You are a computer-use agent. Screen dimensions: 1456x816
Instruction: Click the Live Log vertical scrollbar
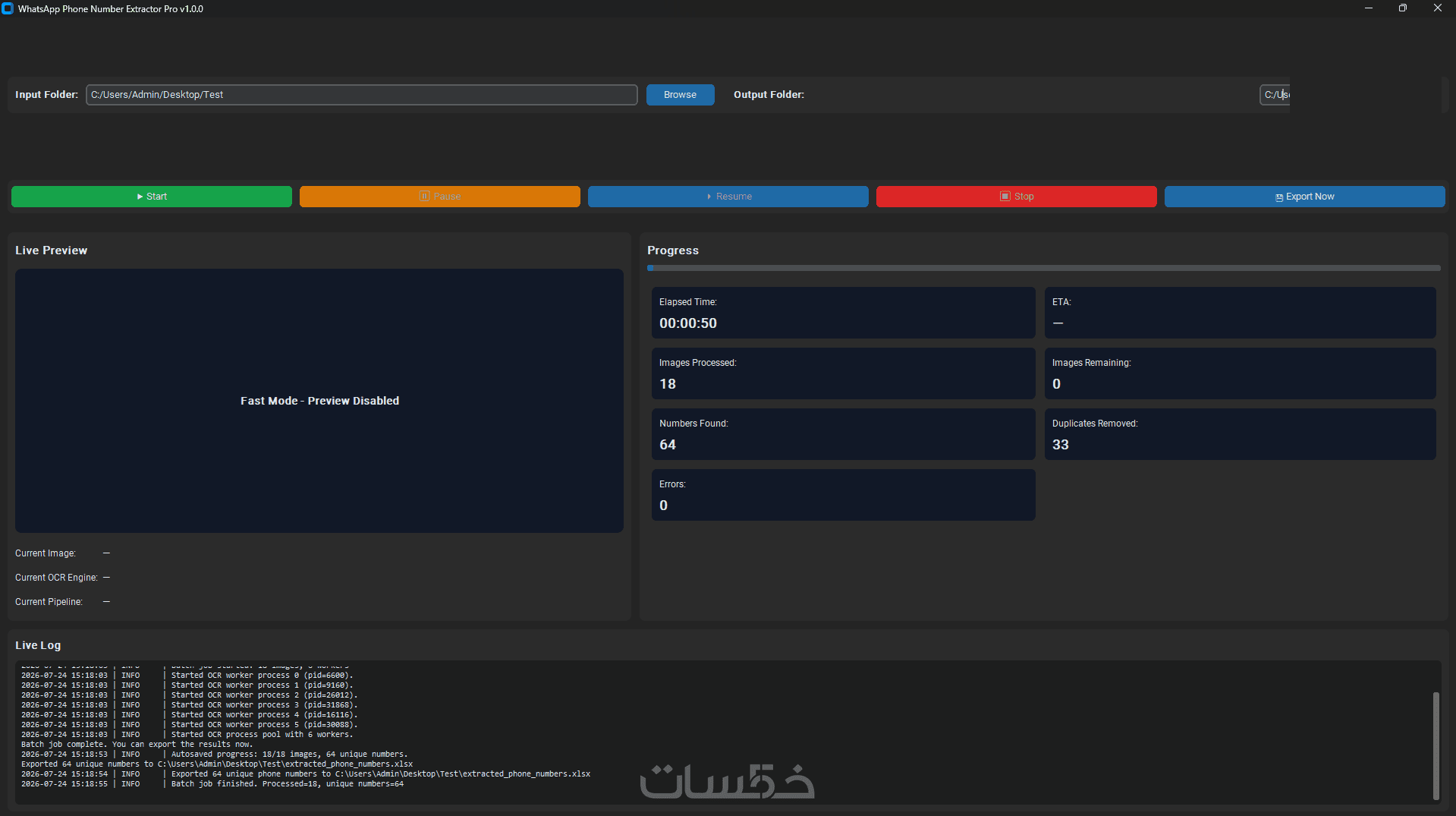pos(1436,745)
